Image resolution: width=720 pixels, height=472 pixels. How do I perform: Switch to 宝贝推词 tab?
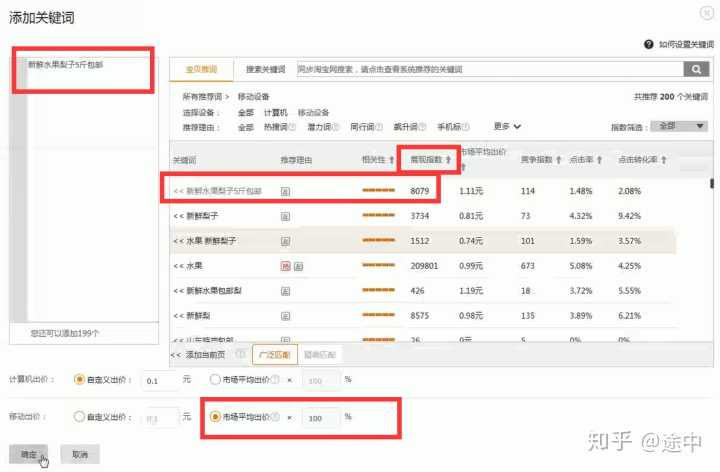pos(201,69)
